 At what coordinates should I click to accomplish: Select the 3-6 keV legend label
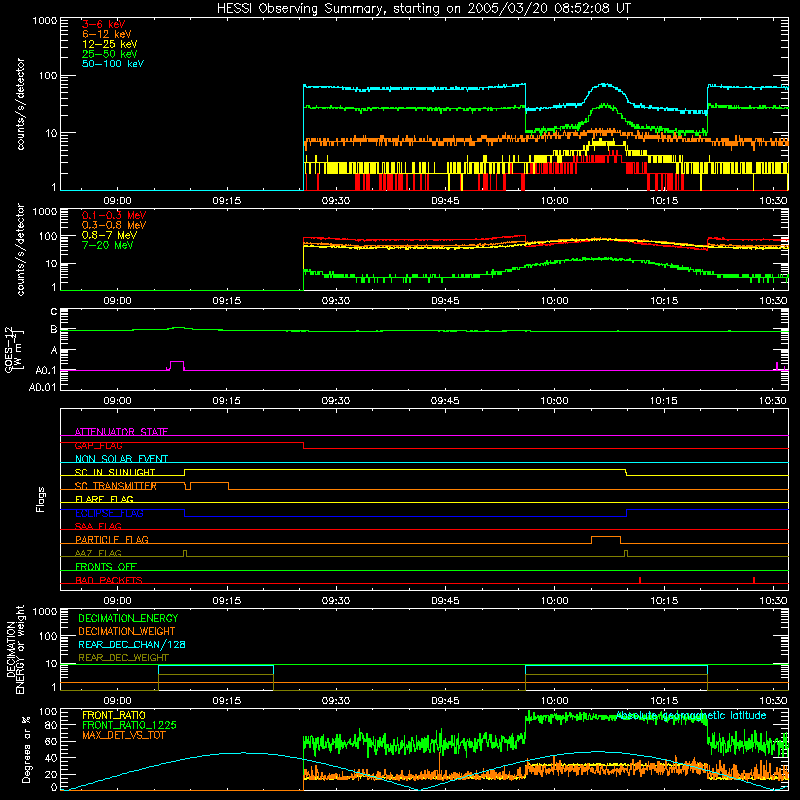104,24
